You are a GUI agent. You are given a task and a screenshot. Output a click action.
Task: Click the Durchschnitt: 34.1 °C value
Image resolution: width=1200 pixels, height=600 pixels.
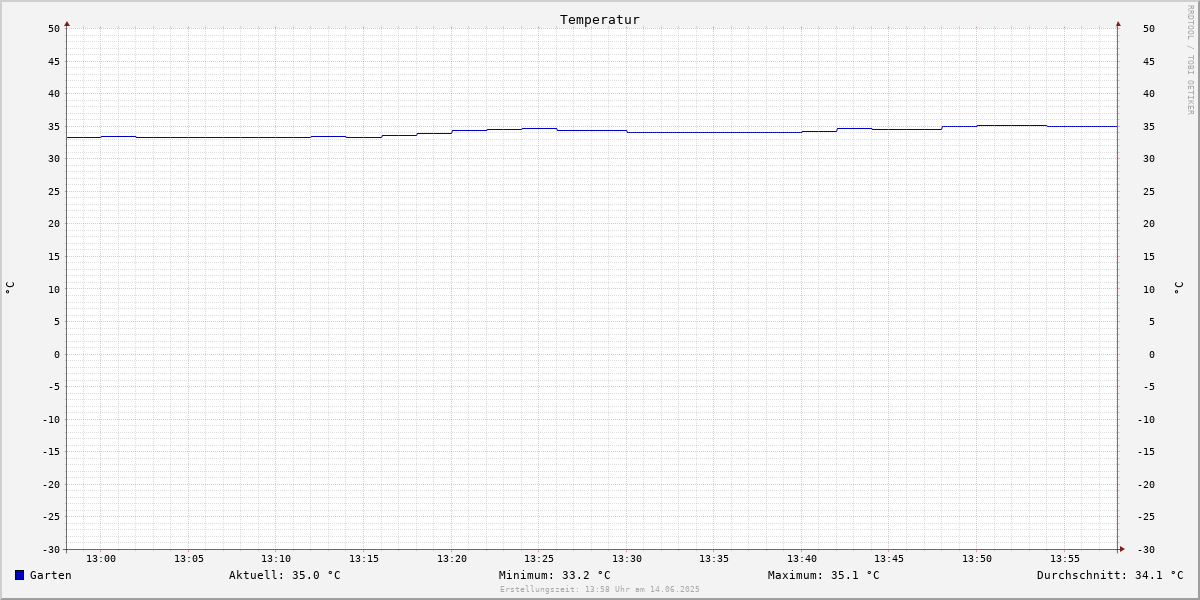coord(1110,575)
